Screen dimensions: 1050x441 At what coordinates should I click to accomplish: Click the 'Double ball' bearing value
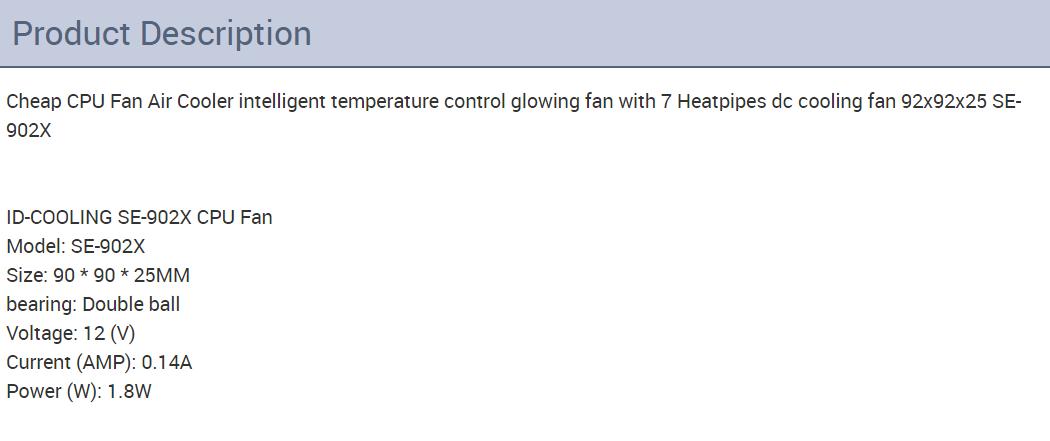coord(131,304)
